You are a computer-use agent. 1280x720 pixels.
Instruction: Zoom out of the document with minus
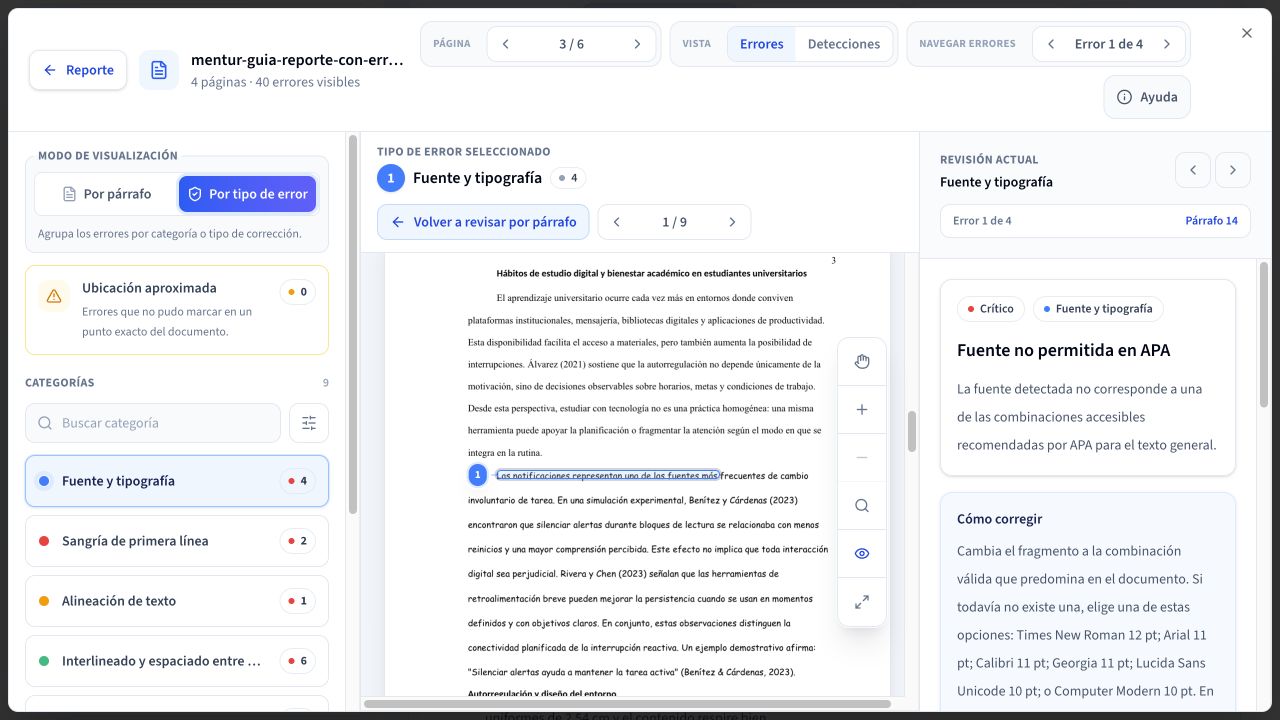(862, 458)
